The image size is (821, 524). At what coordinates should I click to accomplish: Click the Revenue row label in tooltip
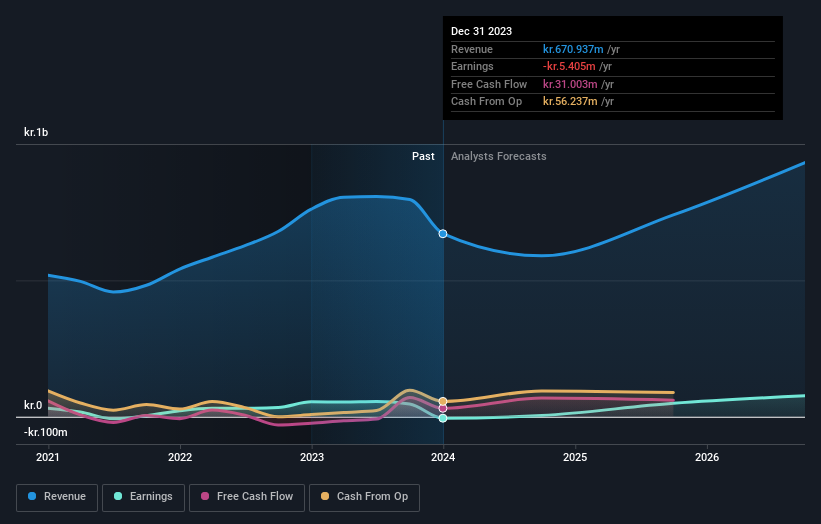472,49
